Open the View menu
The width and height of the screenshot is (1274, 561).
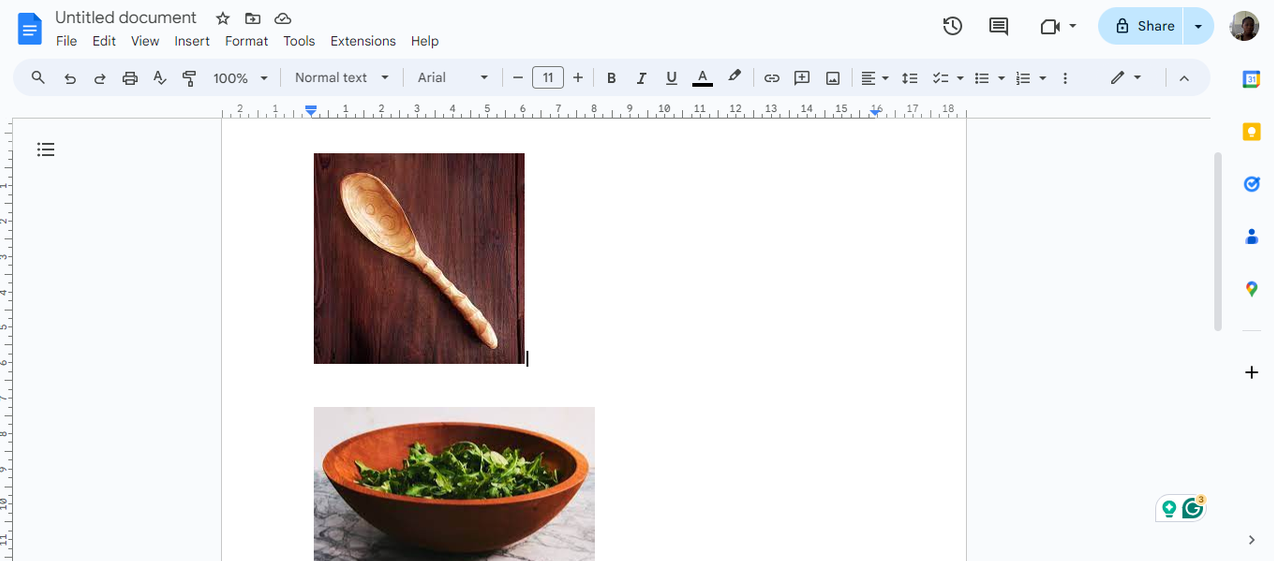pyautogui.click(x=145, y=41)
